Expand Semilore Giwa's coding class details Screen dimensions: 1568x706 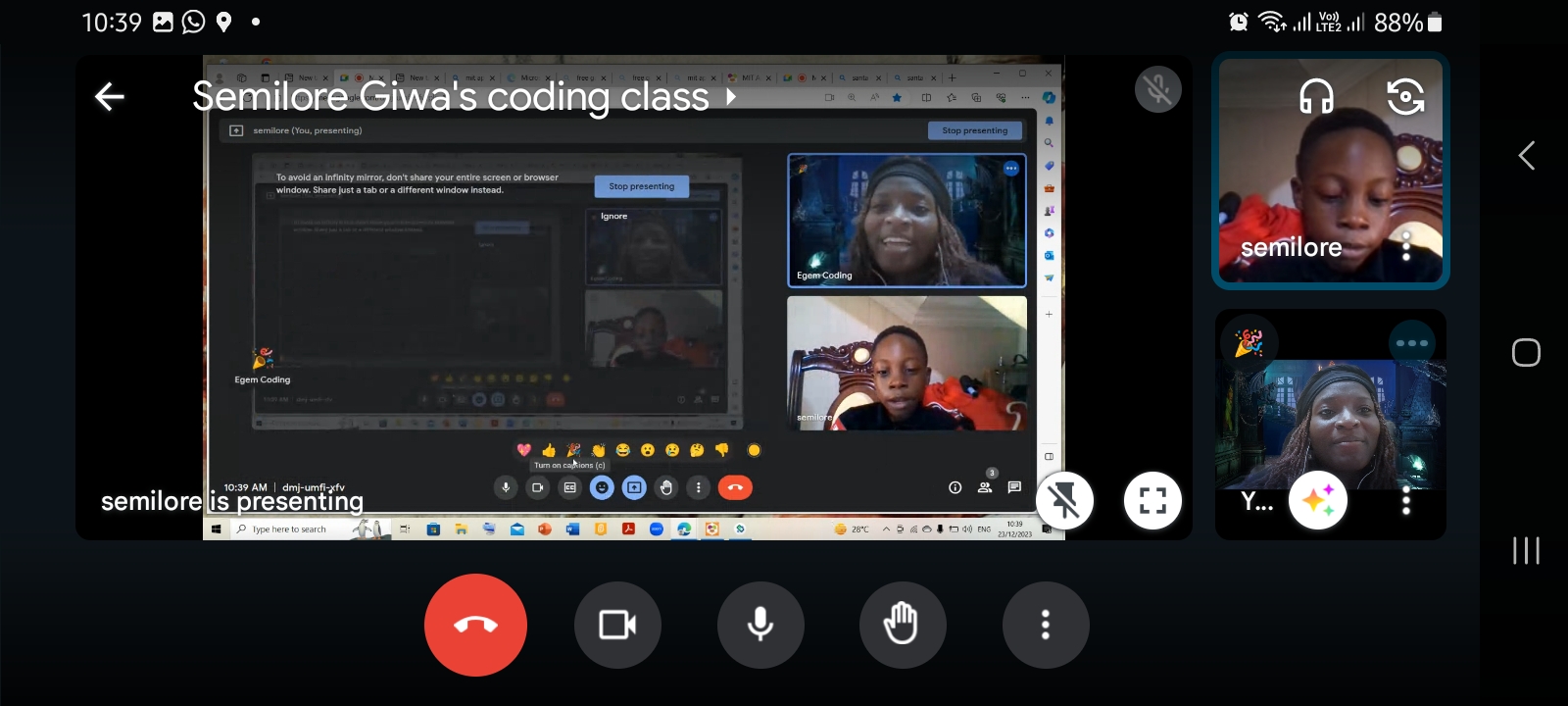point(730,97)
